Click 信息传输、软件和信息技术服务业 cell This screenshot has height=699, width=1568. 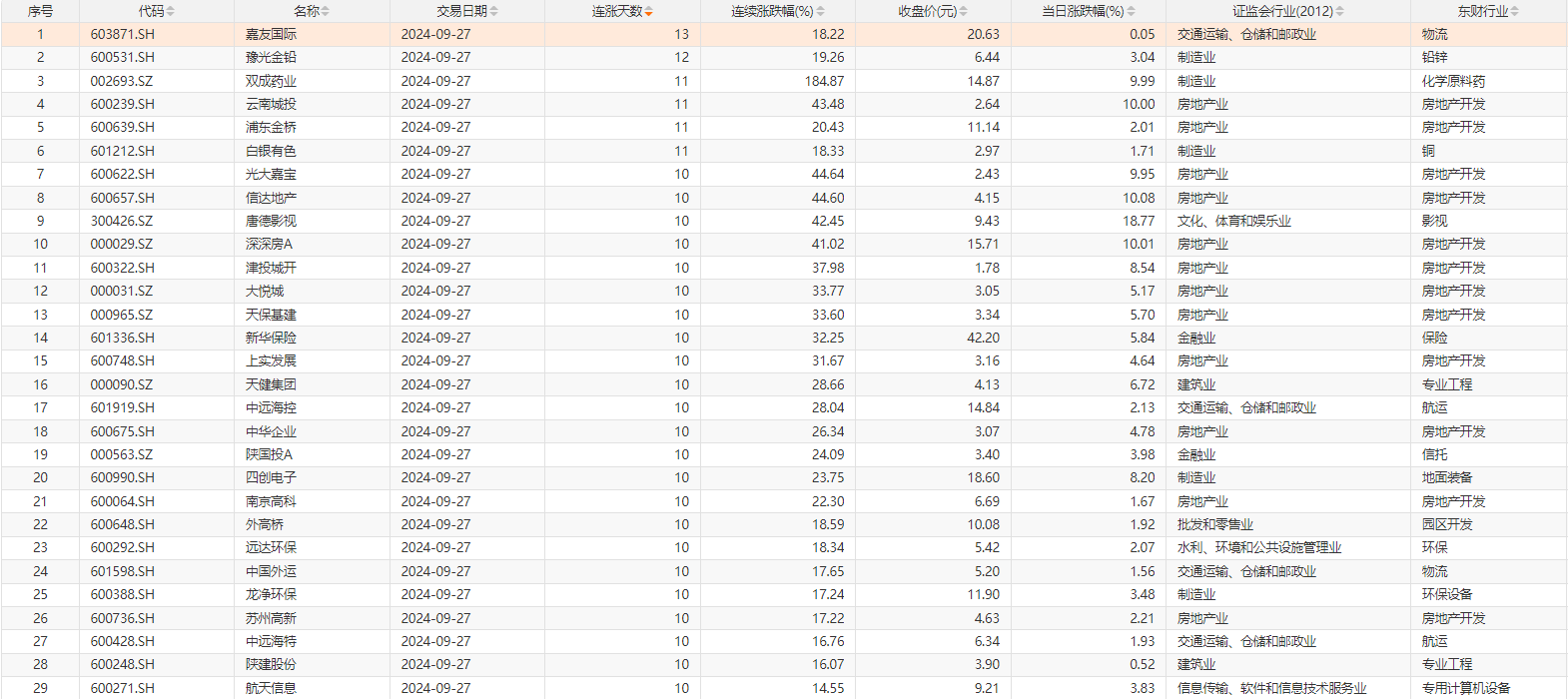click(1271, 688)
